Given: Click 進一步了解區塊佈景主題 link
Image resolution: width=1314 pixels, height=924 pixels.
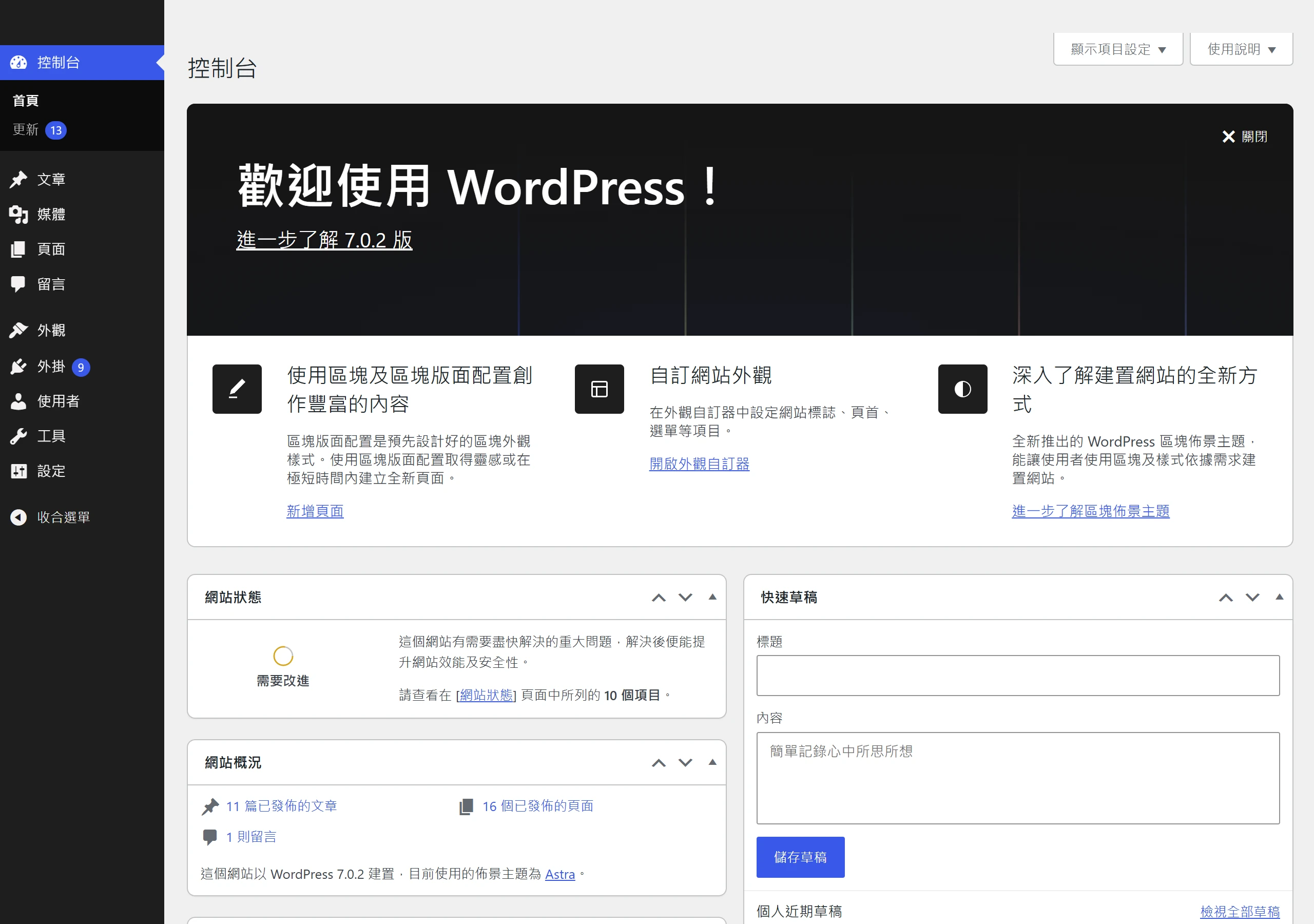Looking at the screenshot, I should (x=1091, y=511).
